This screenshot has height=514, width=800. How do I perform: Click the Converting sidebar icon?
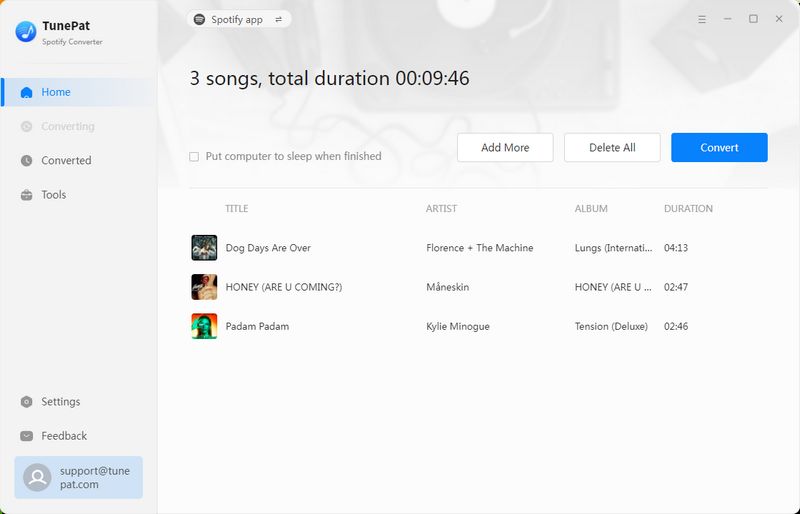coord(27,127)
